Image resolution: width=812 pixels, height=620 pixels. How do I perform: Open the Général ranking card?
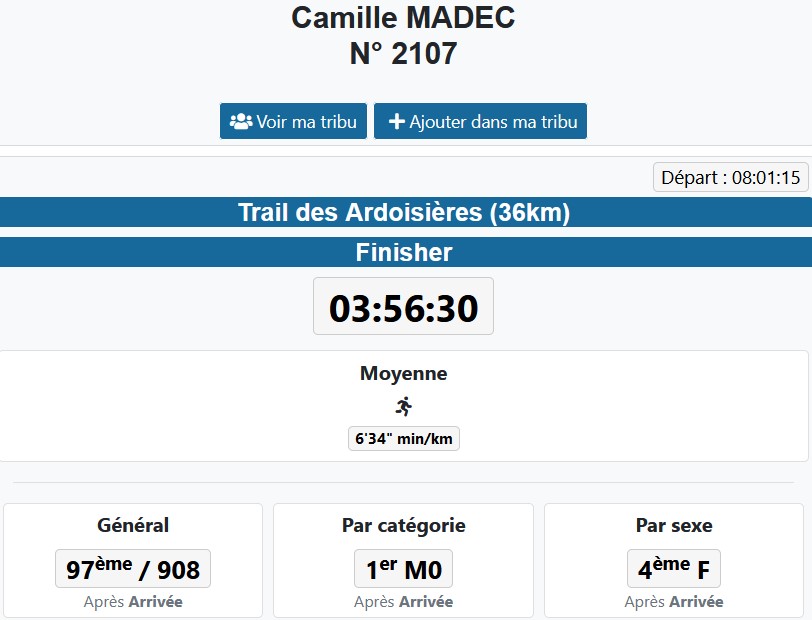[x=133, y=525]
